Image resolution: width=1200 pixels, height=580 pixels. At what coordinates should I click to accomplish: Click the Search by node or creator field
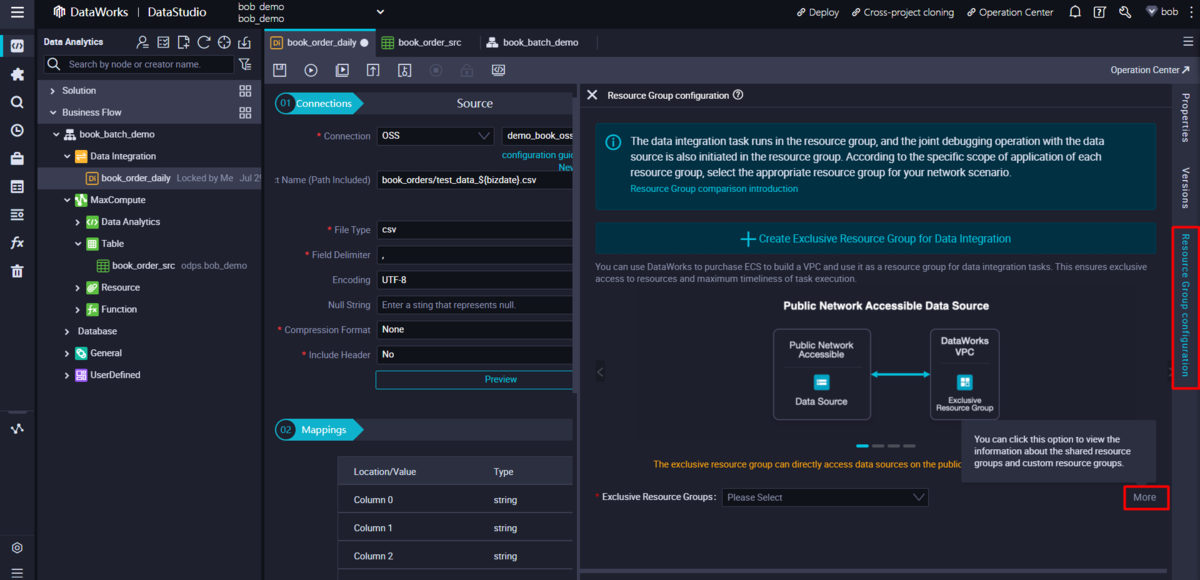coord(139,64)
